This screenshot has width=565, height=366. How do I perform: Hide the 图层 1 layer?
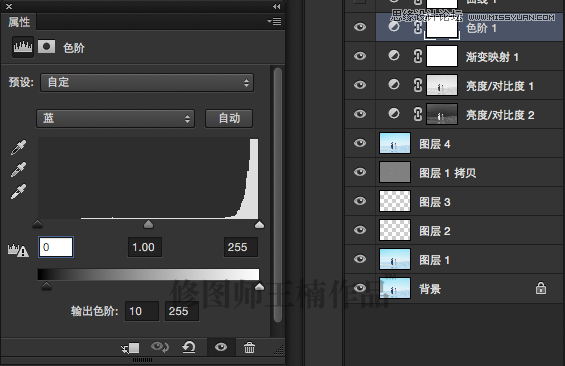(360, 259)
